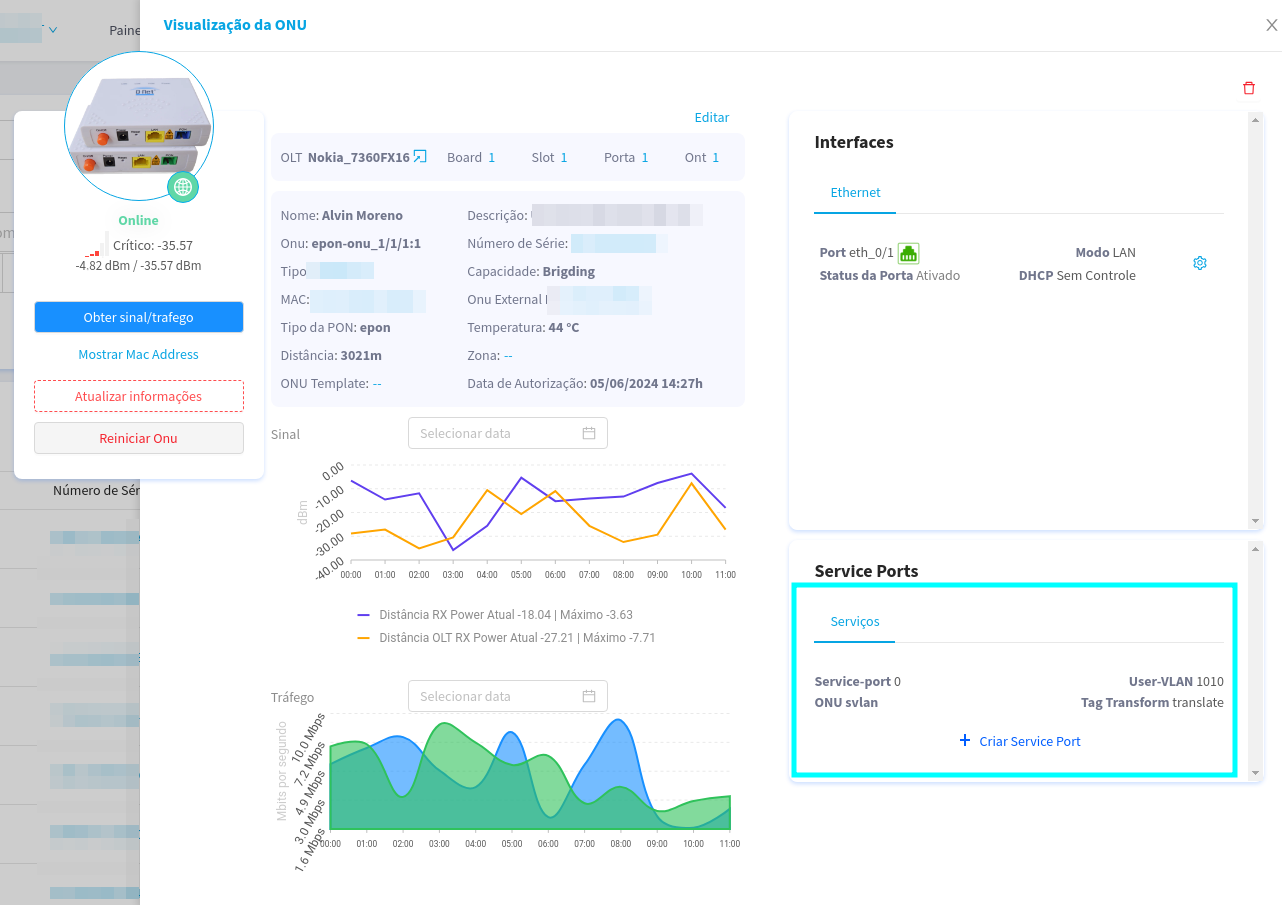
Task: Open calendar icon in Sinal date picker
Action: 589,433
